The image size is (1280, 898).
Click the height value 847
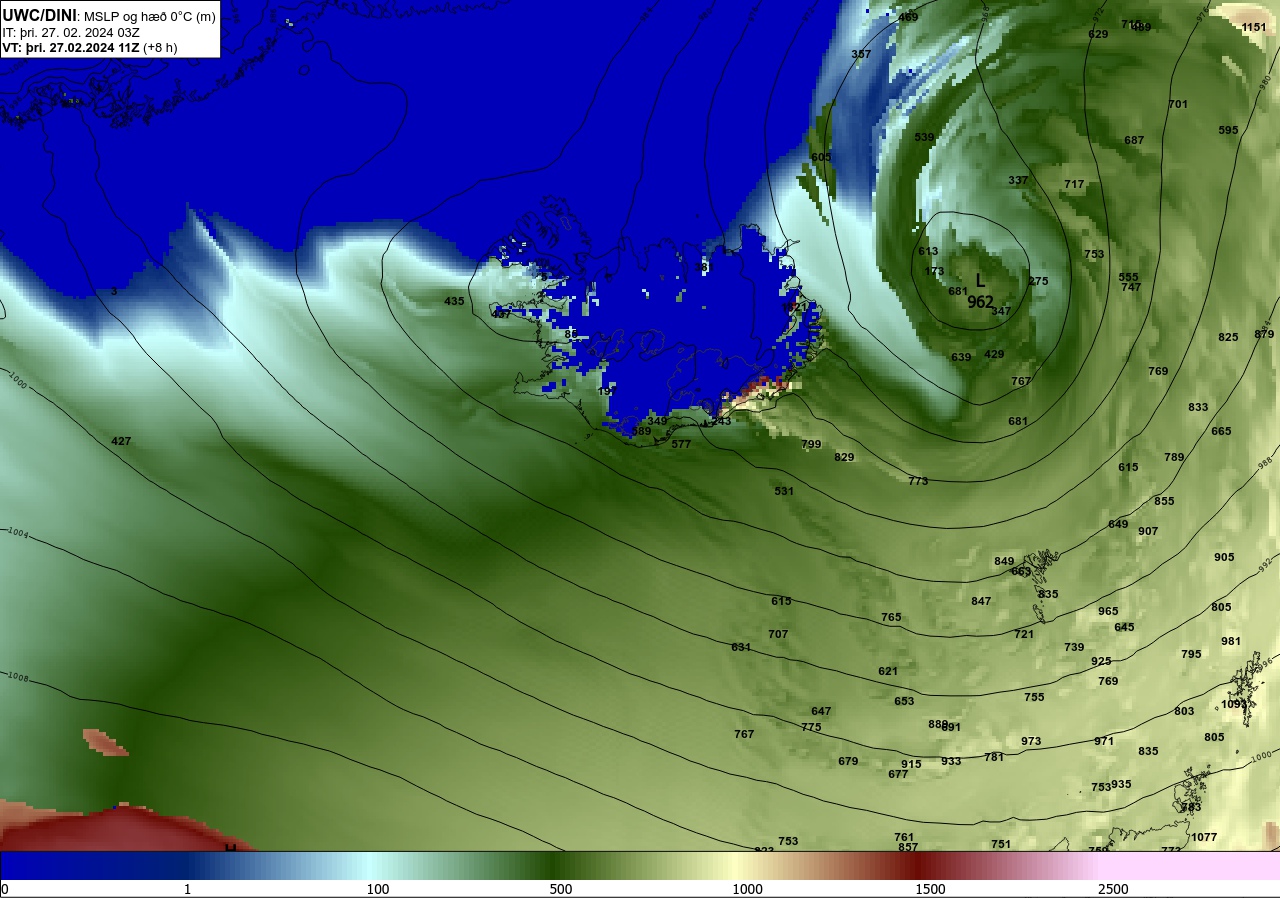point(981,601)
